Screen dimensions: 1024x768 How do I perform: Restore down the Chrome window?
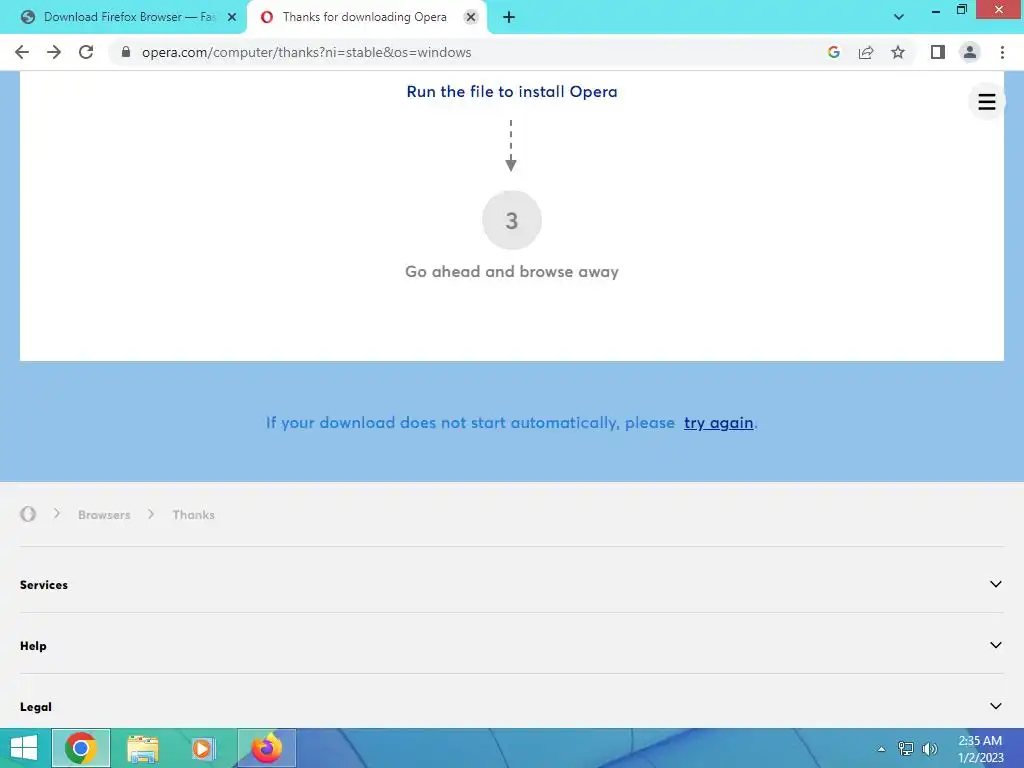961,10
